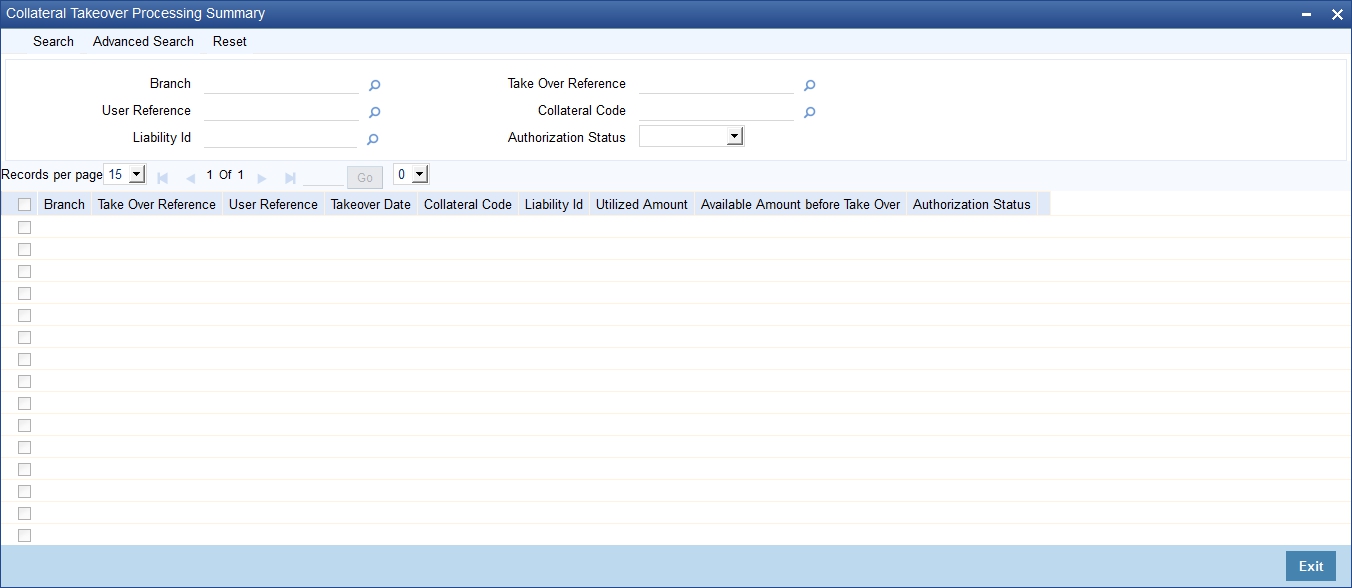Tick the sixth row checkbox

[25, 337]
